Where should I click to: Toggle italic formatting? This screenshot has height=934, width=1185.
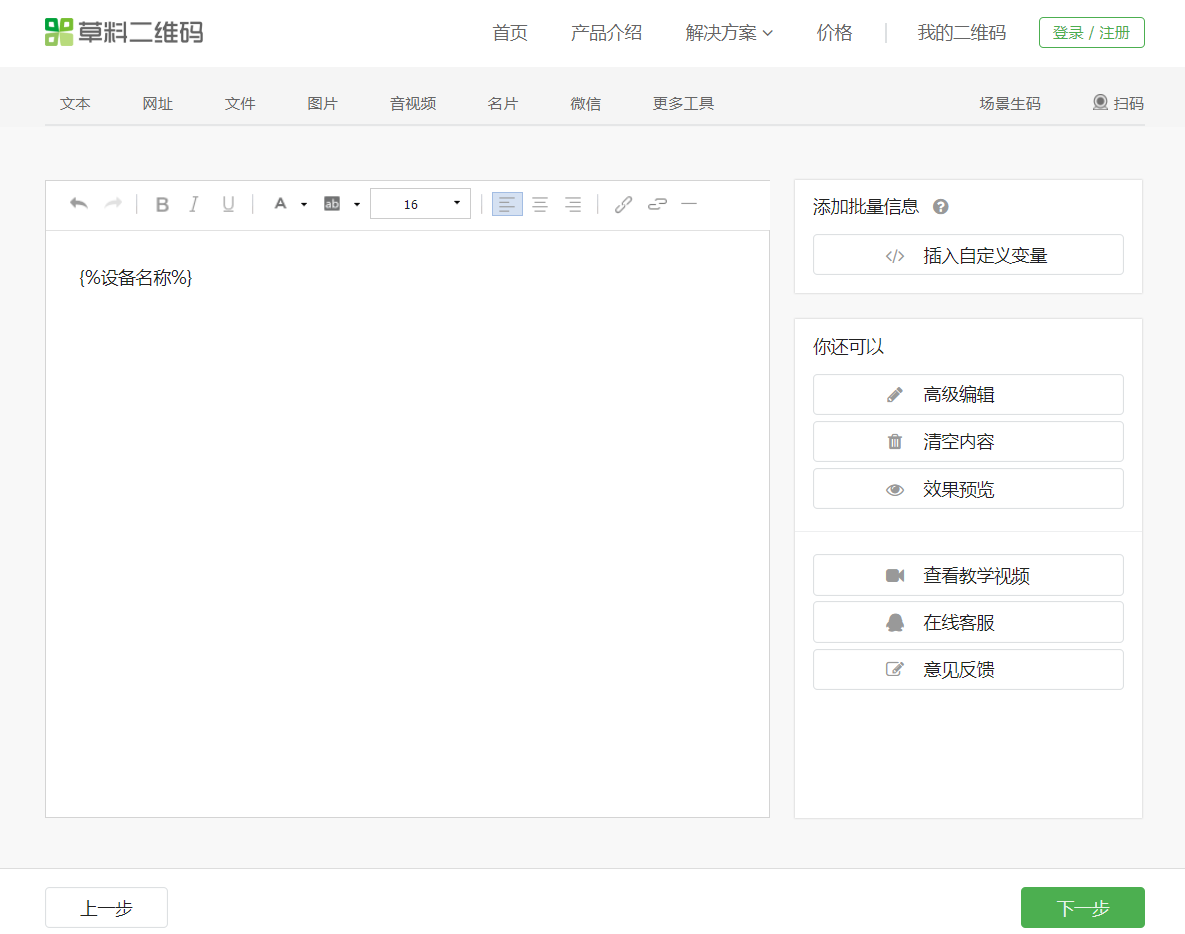[x=194, y=204]
